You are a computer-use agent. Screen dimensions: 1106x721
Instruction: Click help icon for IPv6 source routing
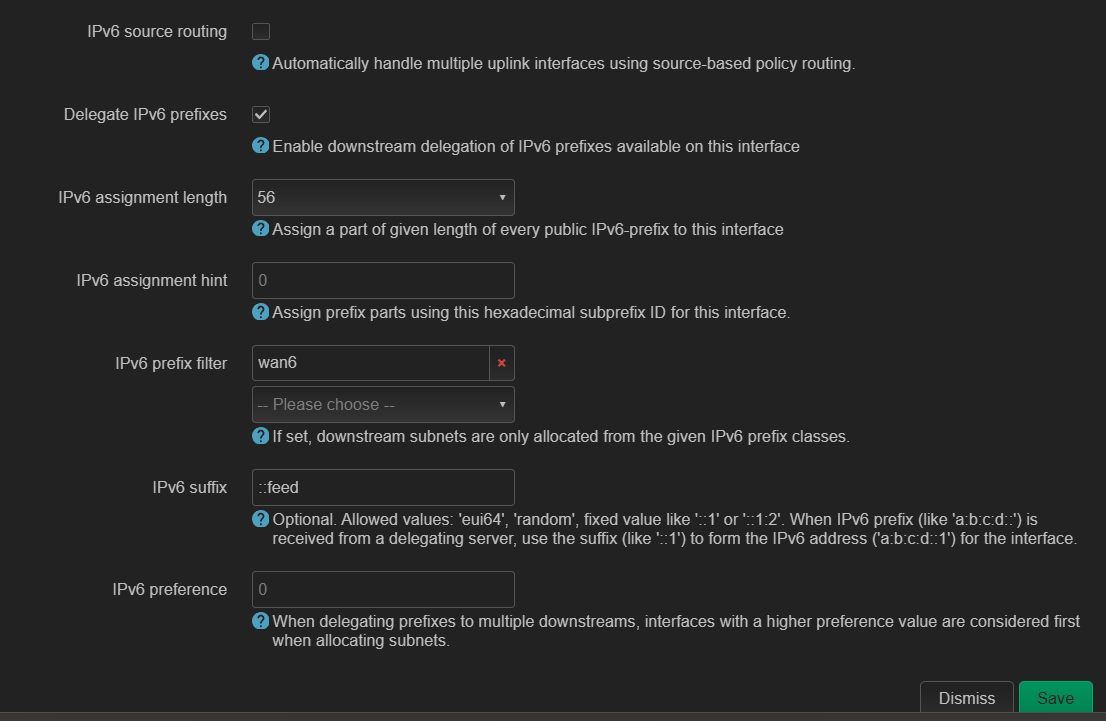click(x=261, y=63)
